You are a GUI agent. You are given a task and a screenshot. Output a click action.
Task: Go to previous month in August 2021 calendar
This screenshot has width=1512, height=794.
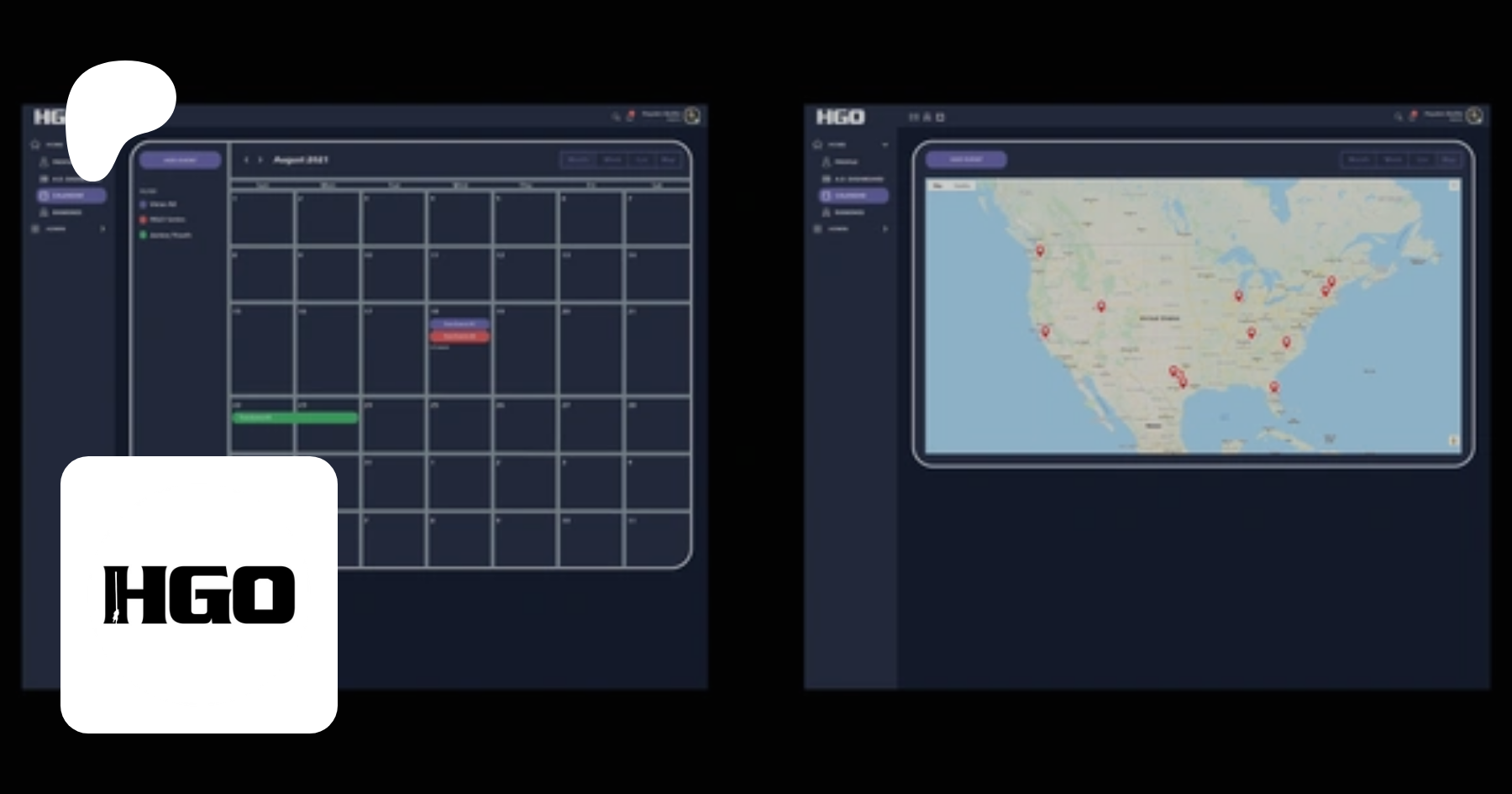(x=246, y=160)
